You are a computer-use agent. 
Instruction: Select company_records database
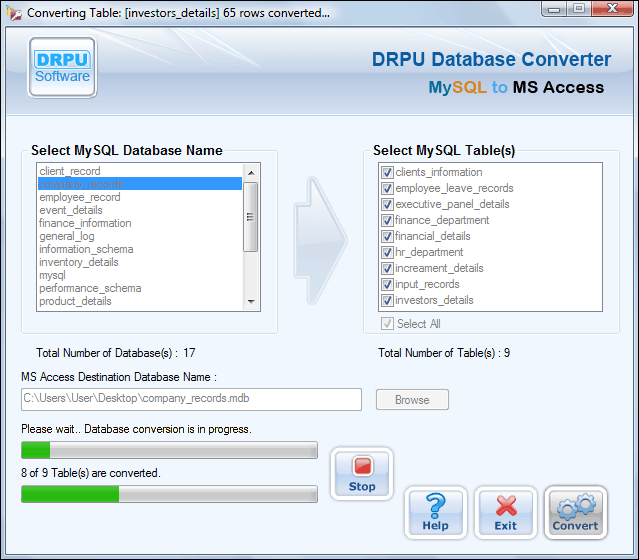(x=140, y=184)
